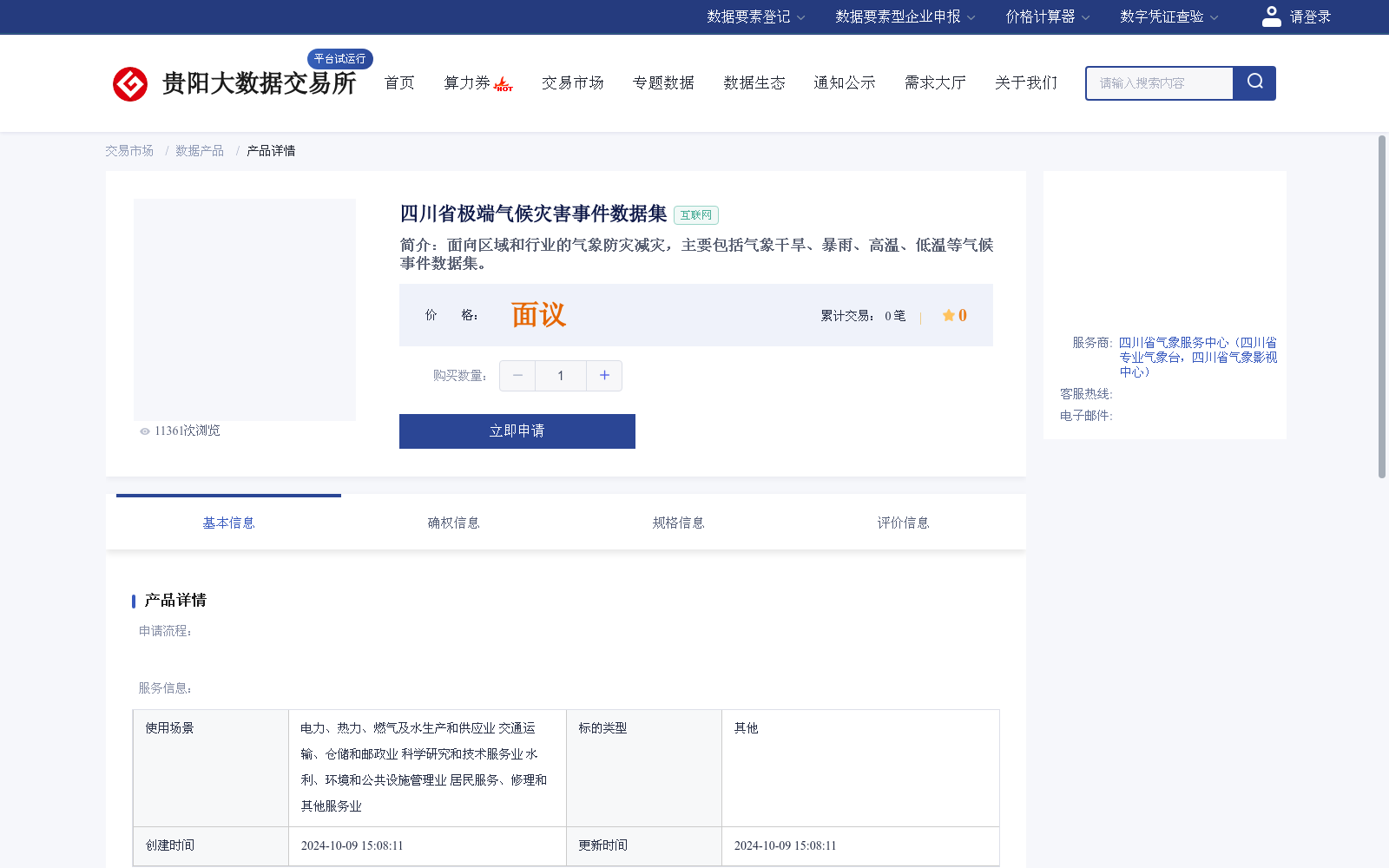Expand the 数据要素登记 dropdown
Screen dimensions: 1389x868
(755, 16)
